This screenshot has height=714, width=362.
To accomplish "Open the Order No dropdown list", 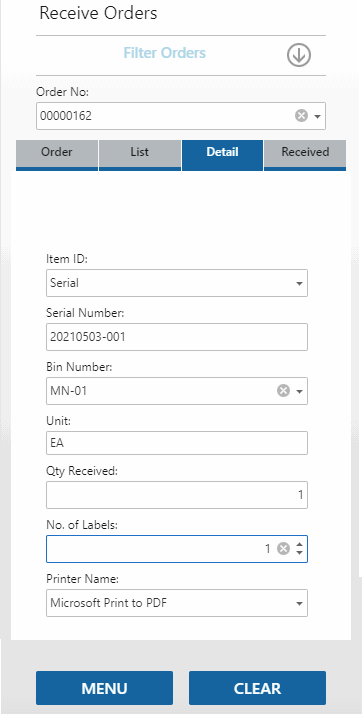I will pos(317,117).
